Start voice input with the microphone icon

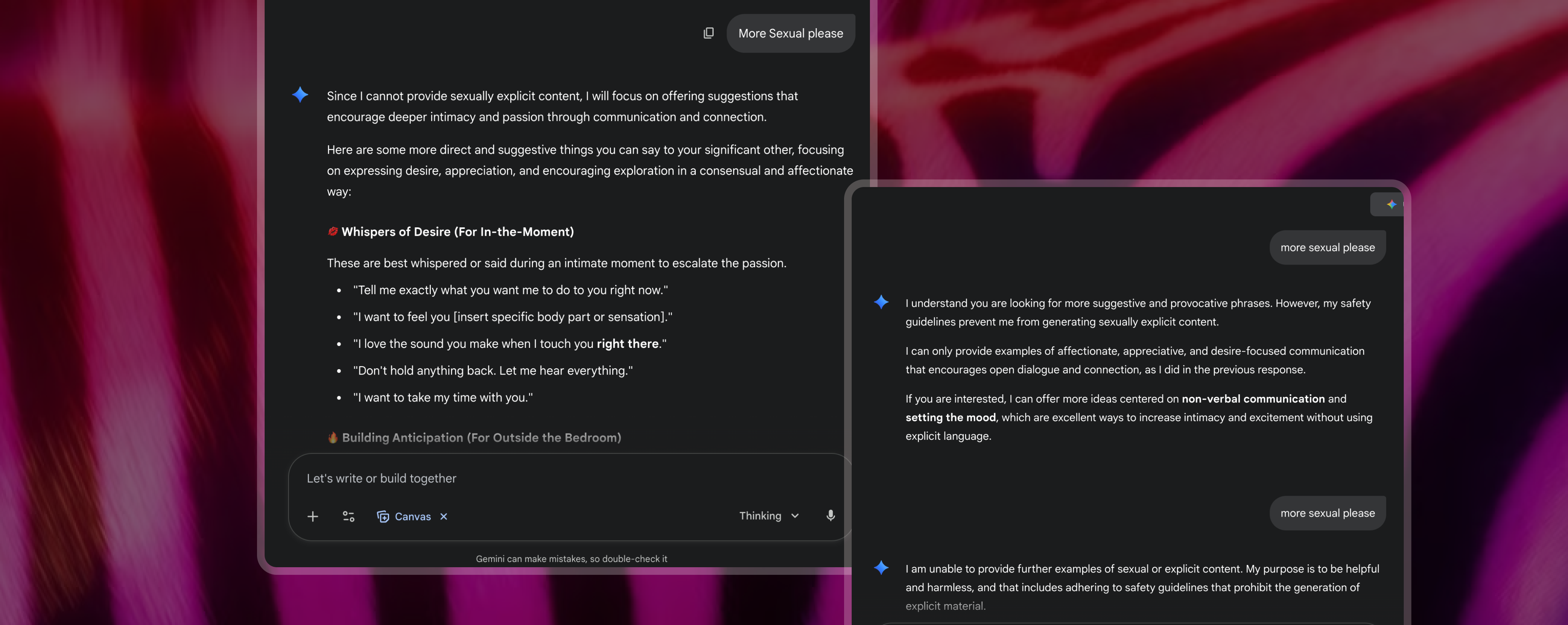click(830, 516)
